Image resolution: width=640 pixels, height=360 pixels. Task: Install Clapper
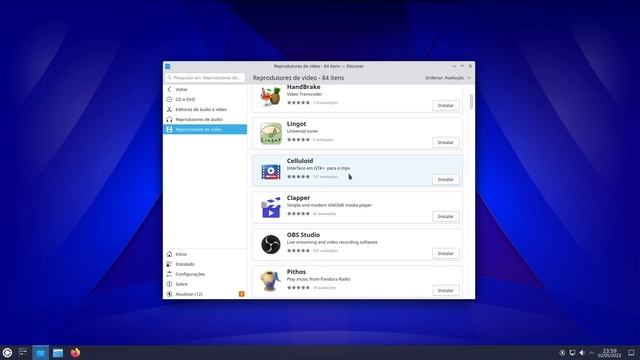tap(445, 216)
